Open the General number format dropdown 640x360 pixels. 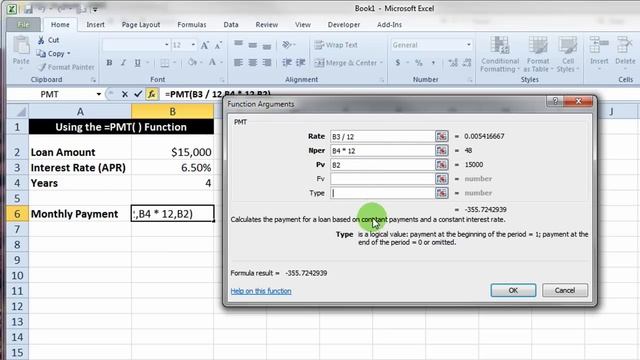(x=469, y=45)
